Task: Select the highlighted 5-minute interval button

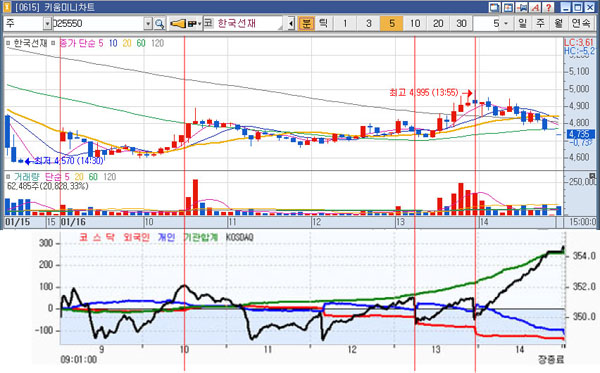Action: [x=391, y=23]
